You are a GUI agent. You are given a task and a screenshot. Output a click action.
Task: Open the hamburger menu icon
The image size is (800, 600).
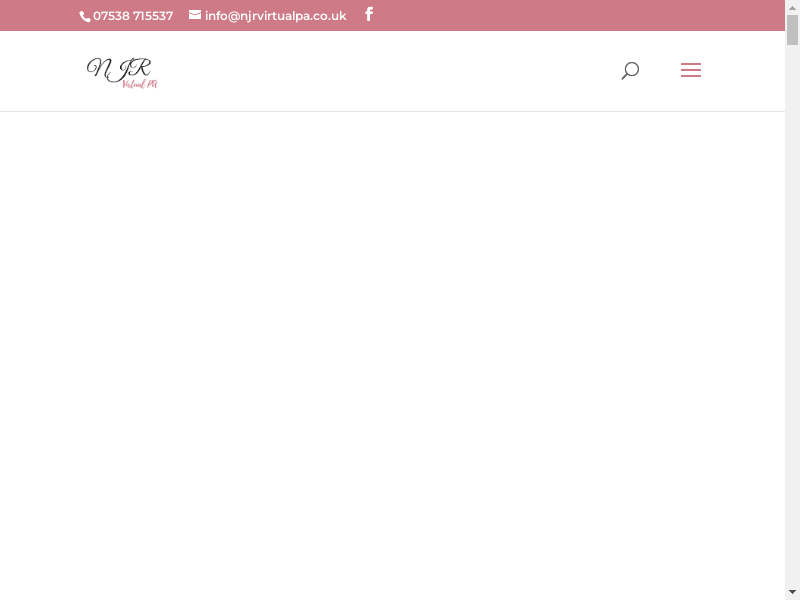[x=690, y=70]
